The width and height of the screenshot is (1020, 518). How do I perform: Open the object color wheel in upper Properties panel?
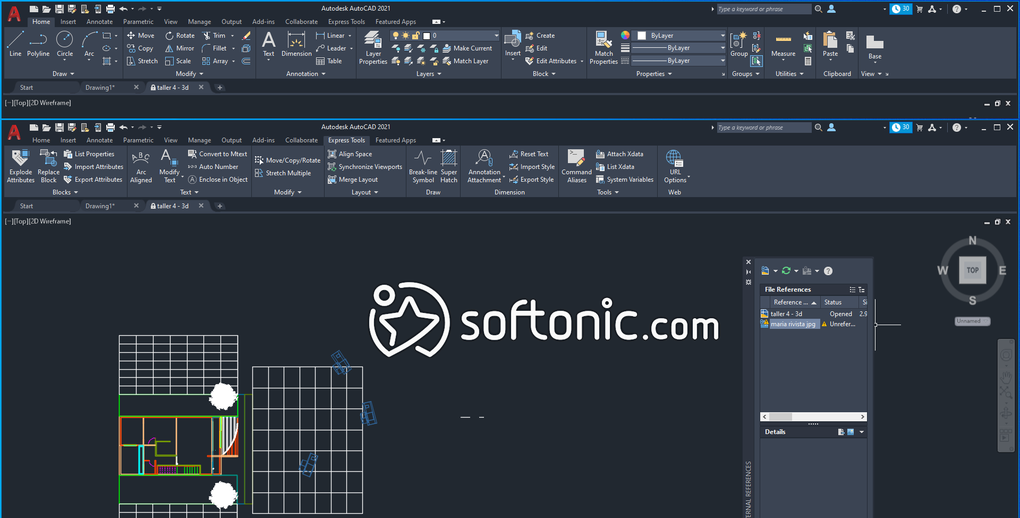click(625, 36)
